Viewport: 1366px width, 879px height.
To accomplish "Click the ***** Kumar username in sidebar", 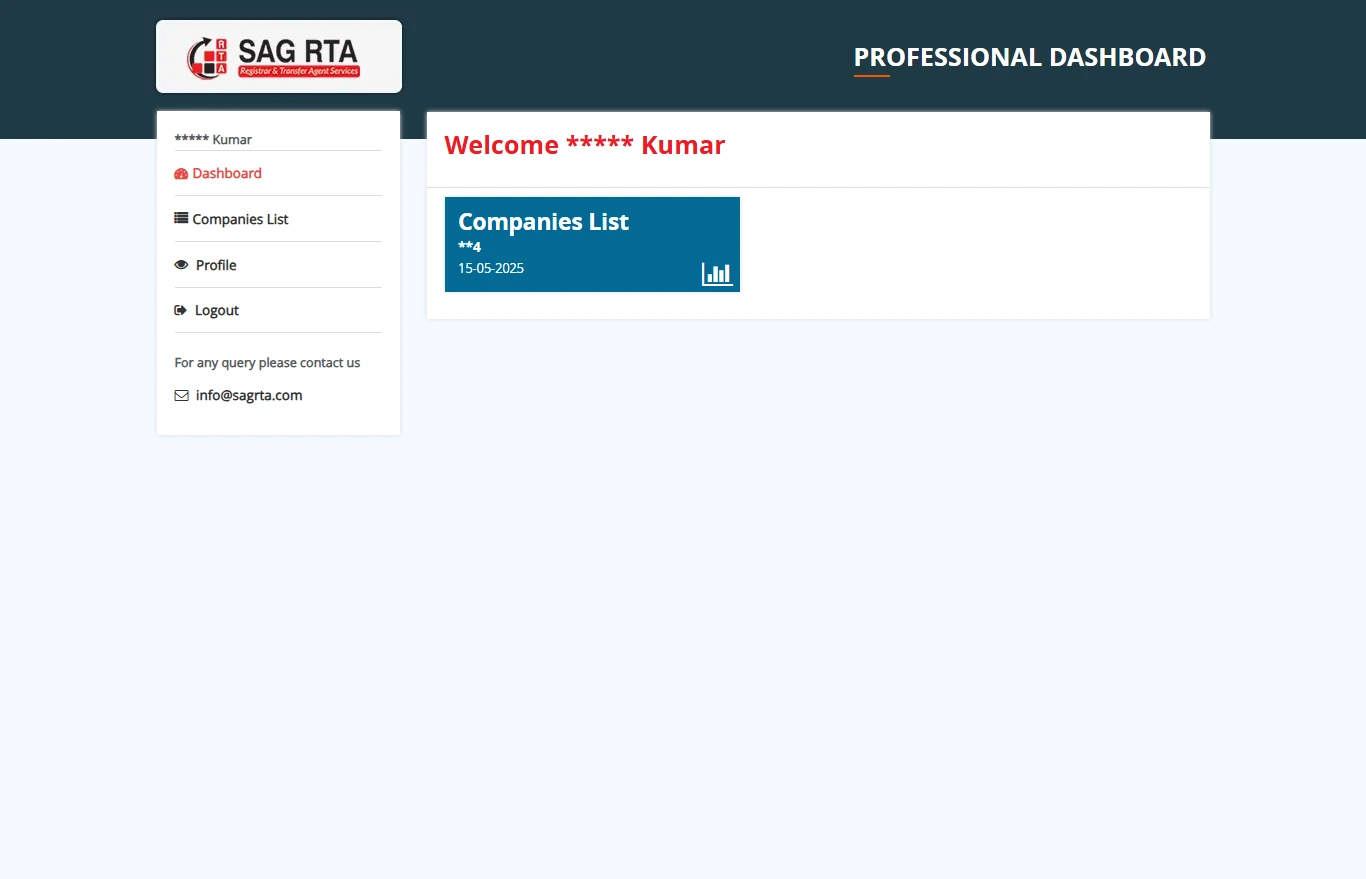I will point(213,139).
